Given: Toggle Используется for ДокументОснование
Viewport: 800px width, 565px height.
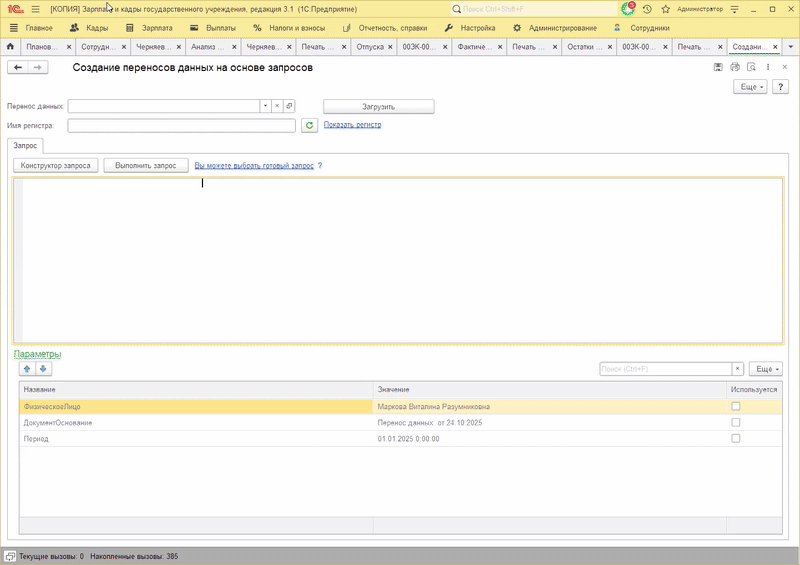Looking at the screenshot, I should 735,422.
